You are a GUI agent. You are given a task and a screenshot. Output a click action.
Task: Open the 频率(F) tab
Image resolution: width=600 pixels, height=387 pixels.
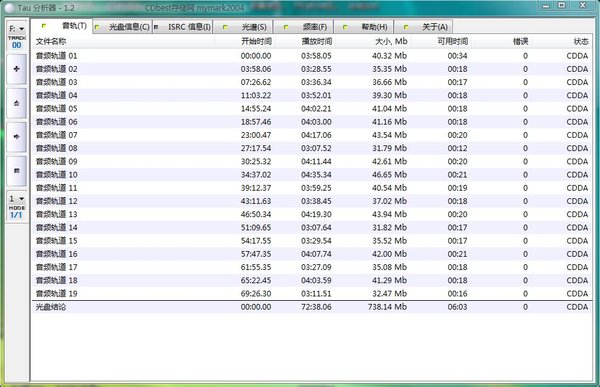(304, 27)
